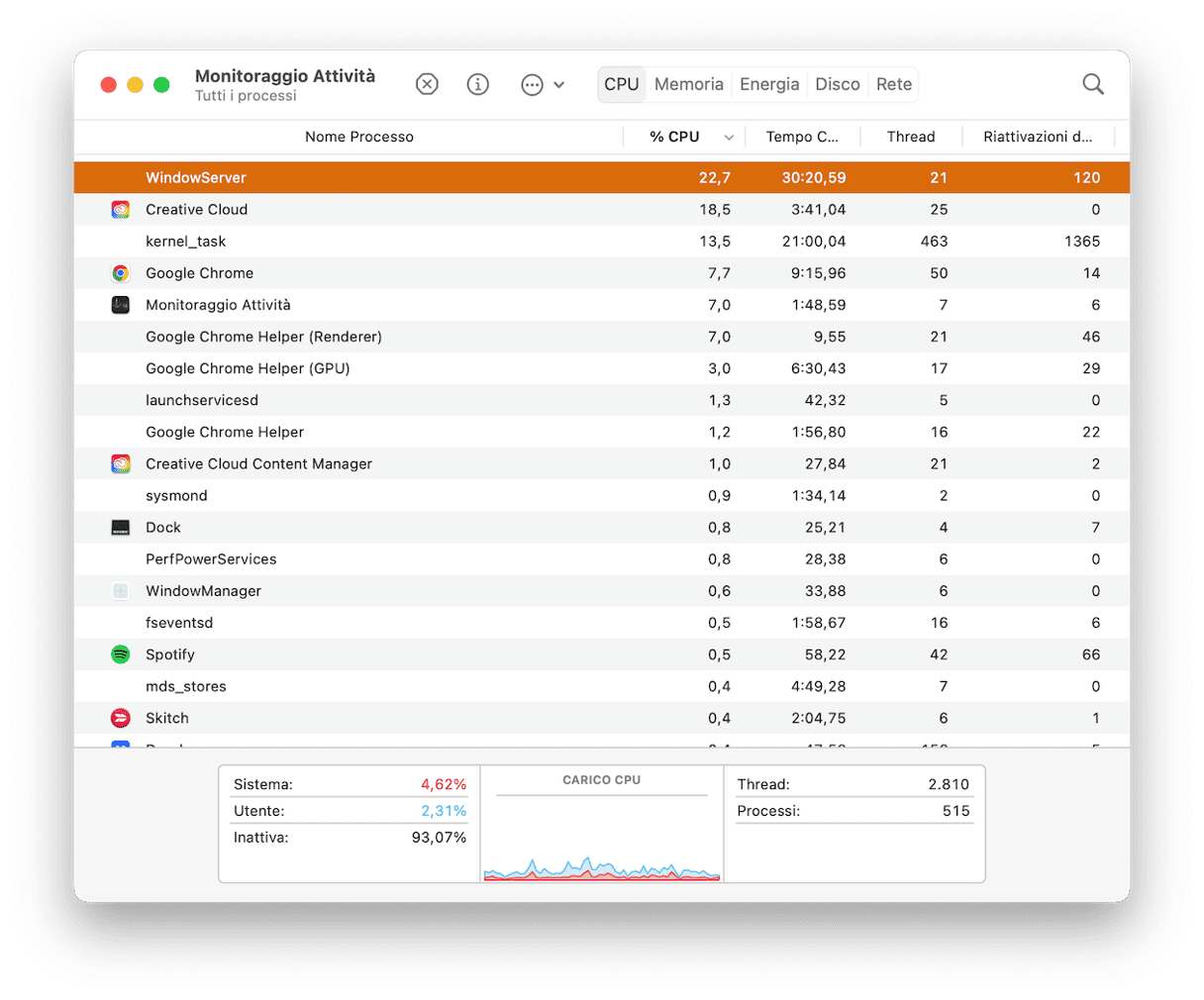
Task: Click the Creative Cloud Content Manager icon
Action: click(x=120, y=464)
